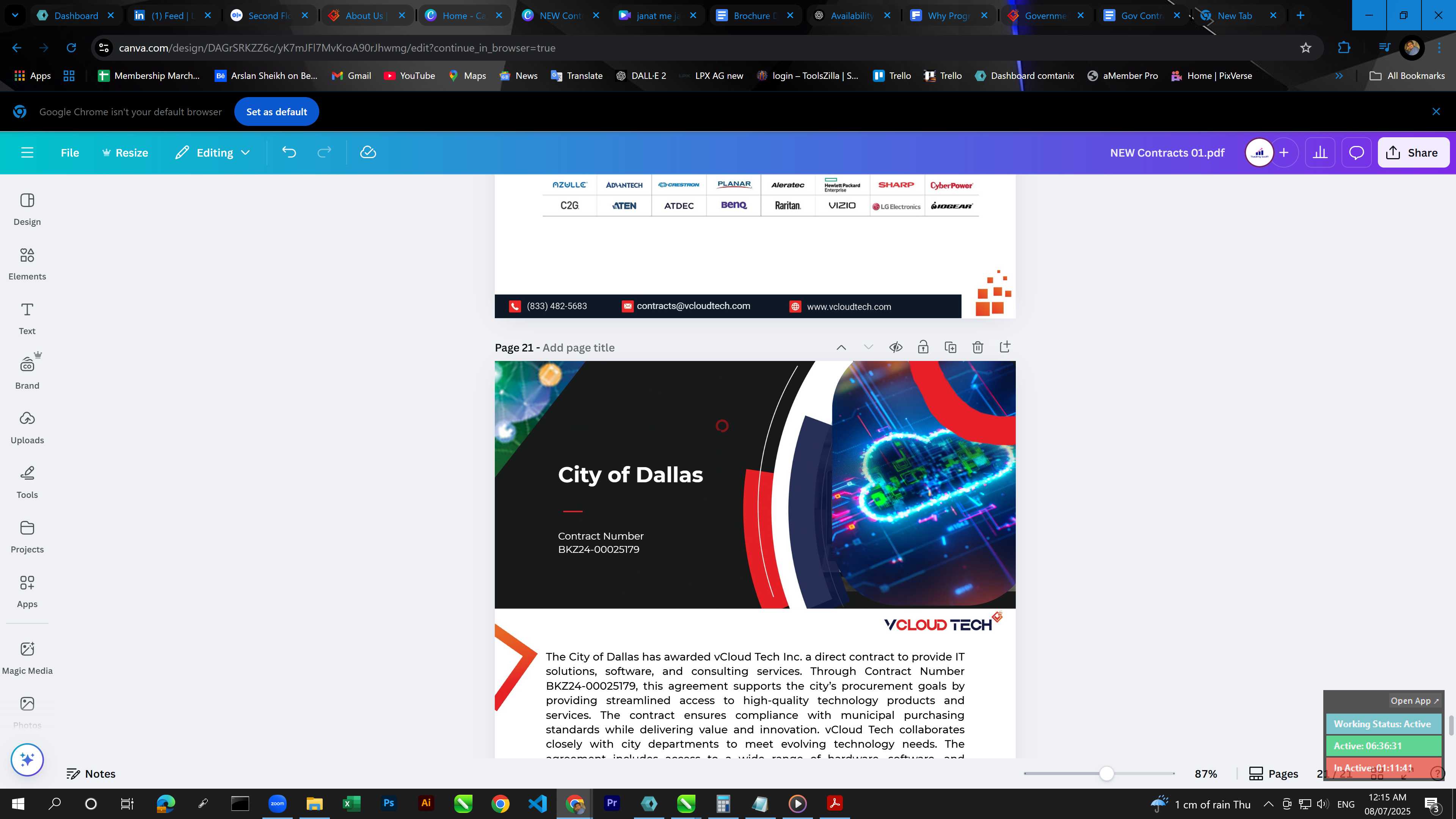The image size is (1456, 819).
Task: Reload the current page
Action: [71, 48]
